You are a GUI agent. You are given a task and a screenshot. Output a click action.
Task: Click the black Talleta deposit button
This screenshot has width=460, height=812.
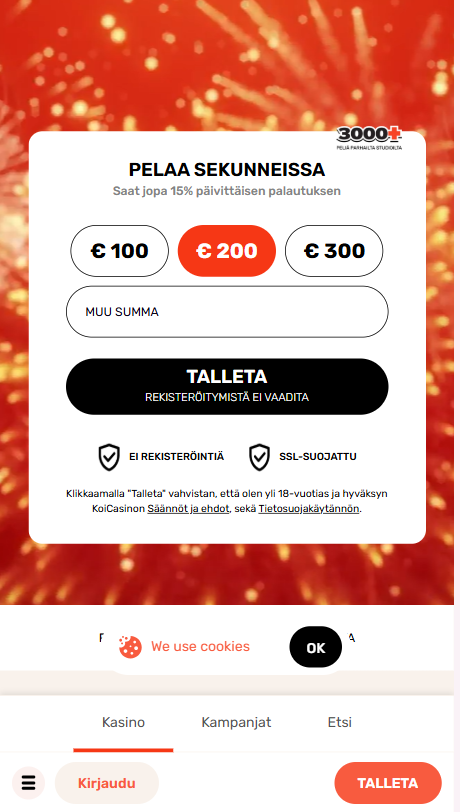coord(227,386)
